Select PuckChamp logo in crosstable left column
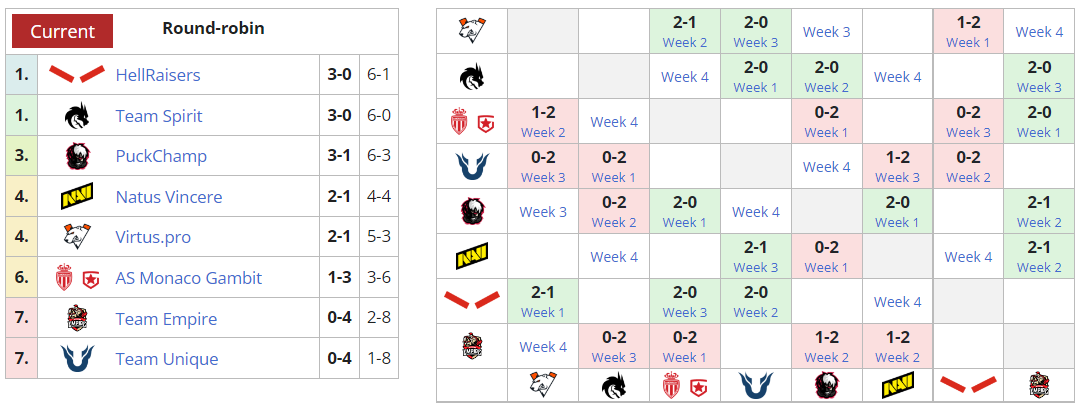 (471, 212)
